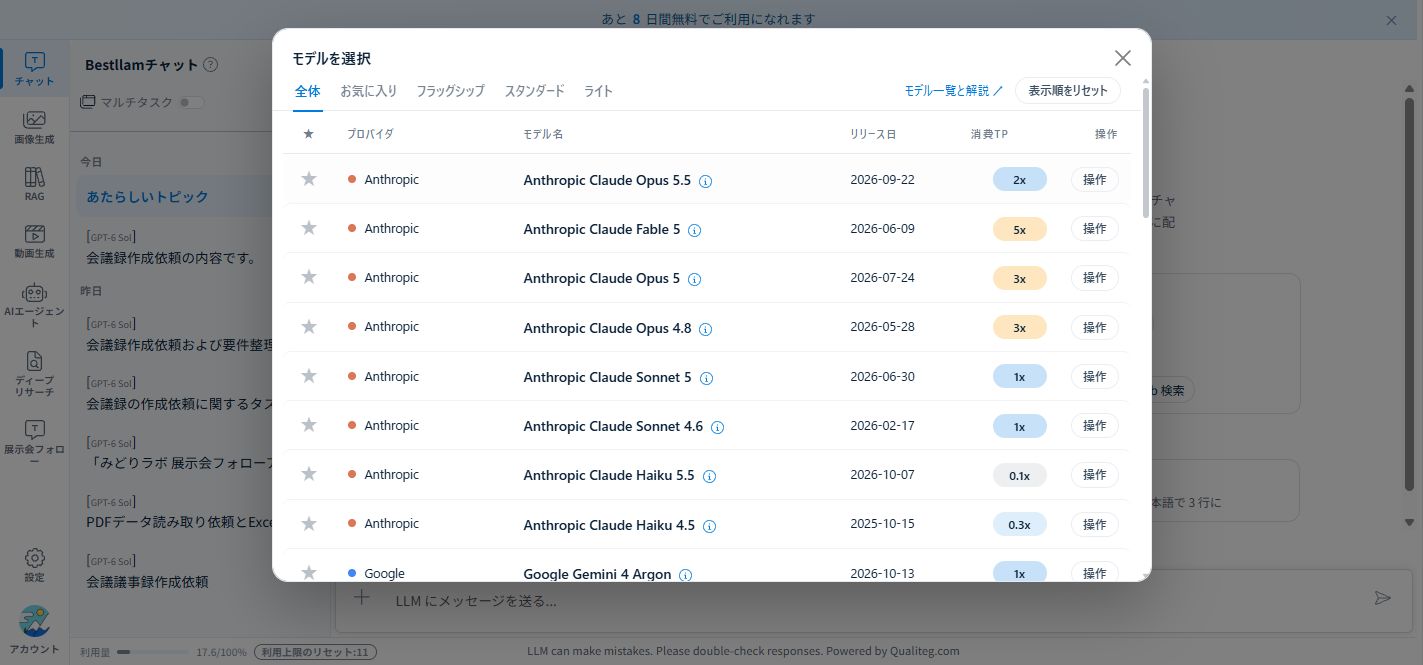
Task: Star the Claude Haiku 4.5 row
Action: (309, 523)
